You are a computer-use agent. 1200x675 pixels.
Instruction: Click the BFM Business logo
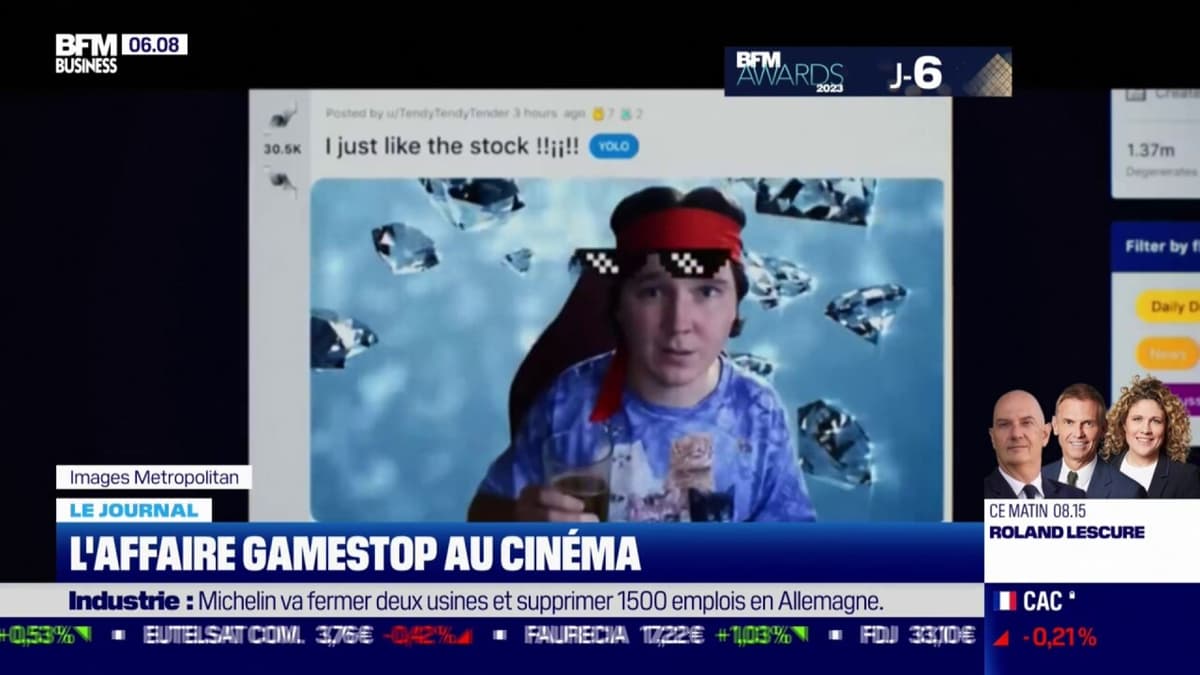pos(88,53)
